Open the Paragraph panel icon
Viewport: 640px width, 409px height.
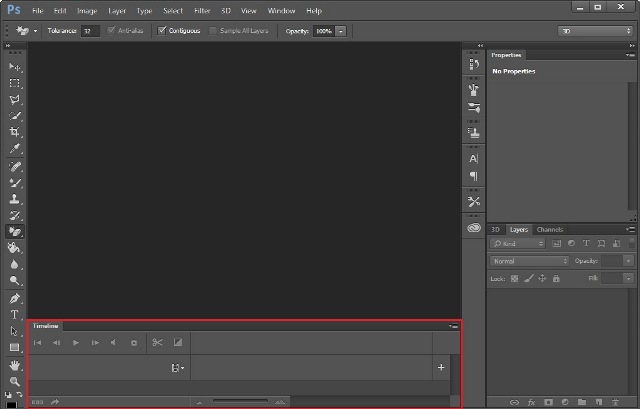pyautogui.click(x=474, y=176)
